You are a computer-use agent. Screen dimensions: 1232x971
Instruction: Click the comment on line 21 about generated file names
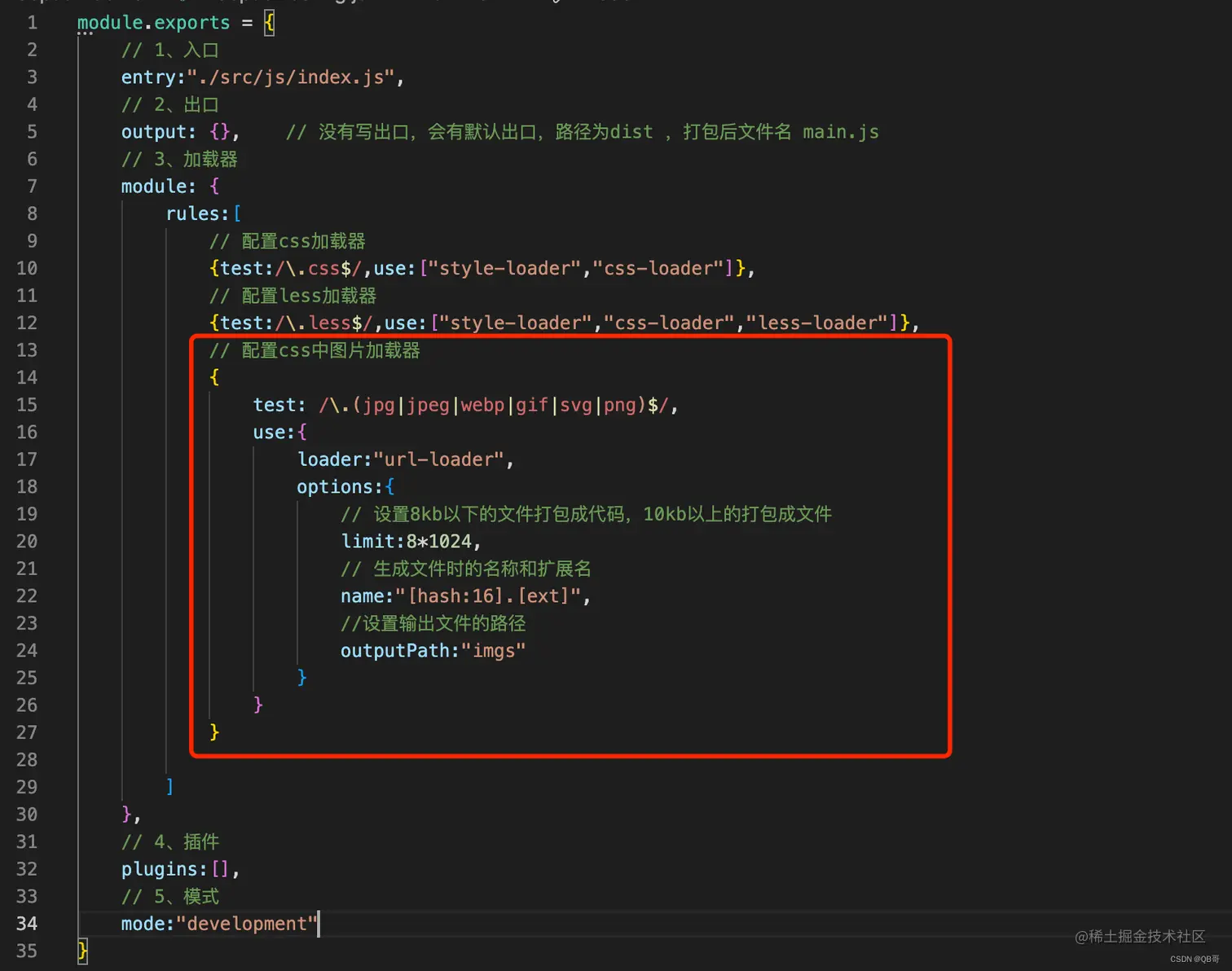pyautogui.click(x=466, y=569)
